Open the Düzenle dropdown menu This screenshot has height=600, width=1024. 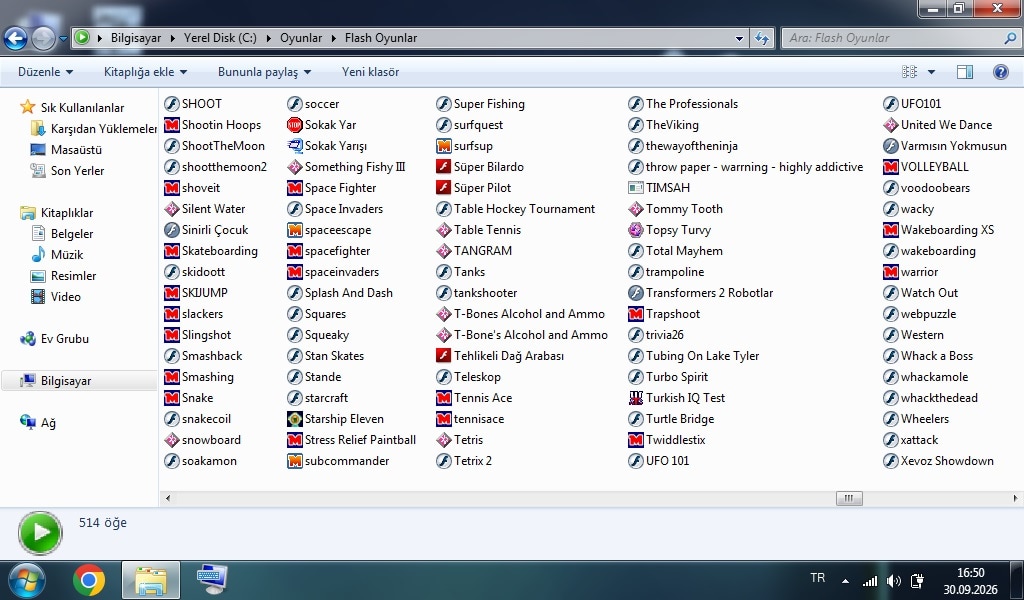pos(45,72)
